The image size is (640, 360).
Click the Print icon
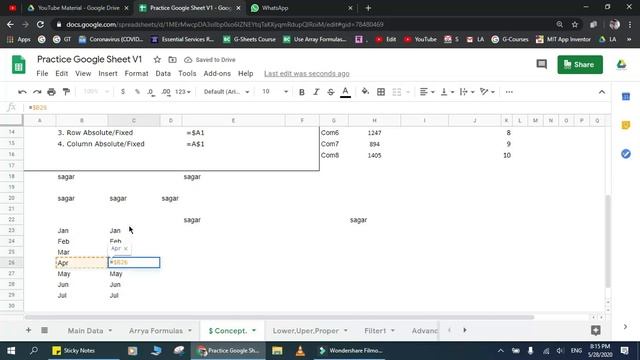[x=51, y=92]
